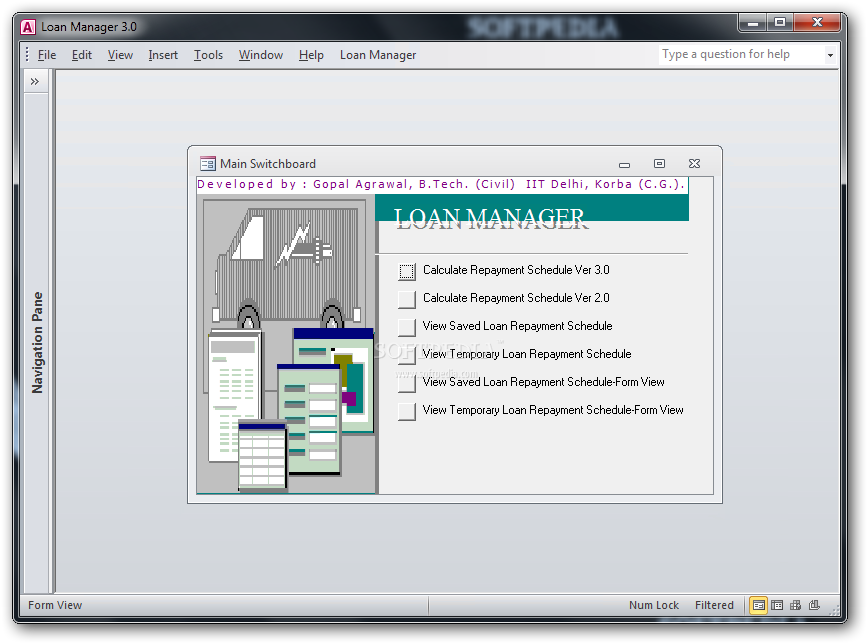Click the Access application icon in title bar
The image size is (868, 644).
pos(28,27)
